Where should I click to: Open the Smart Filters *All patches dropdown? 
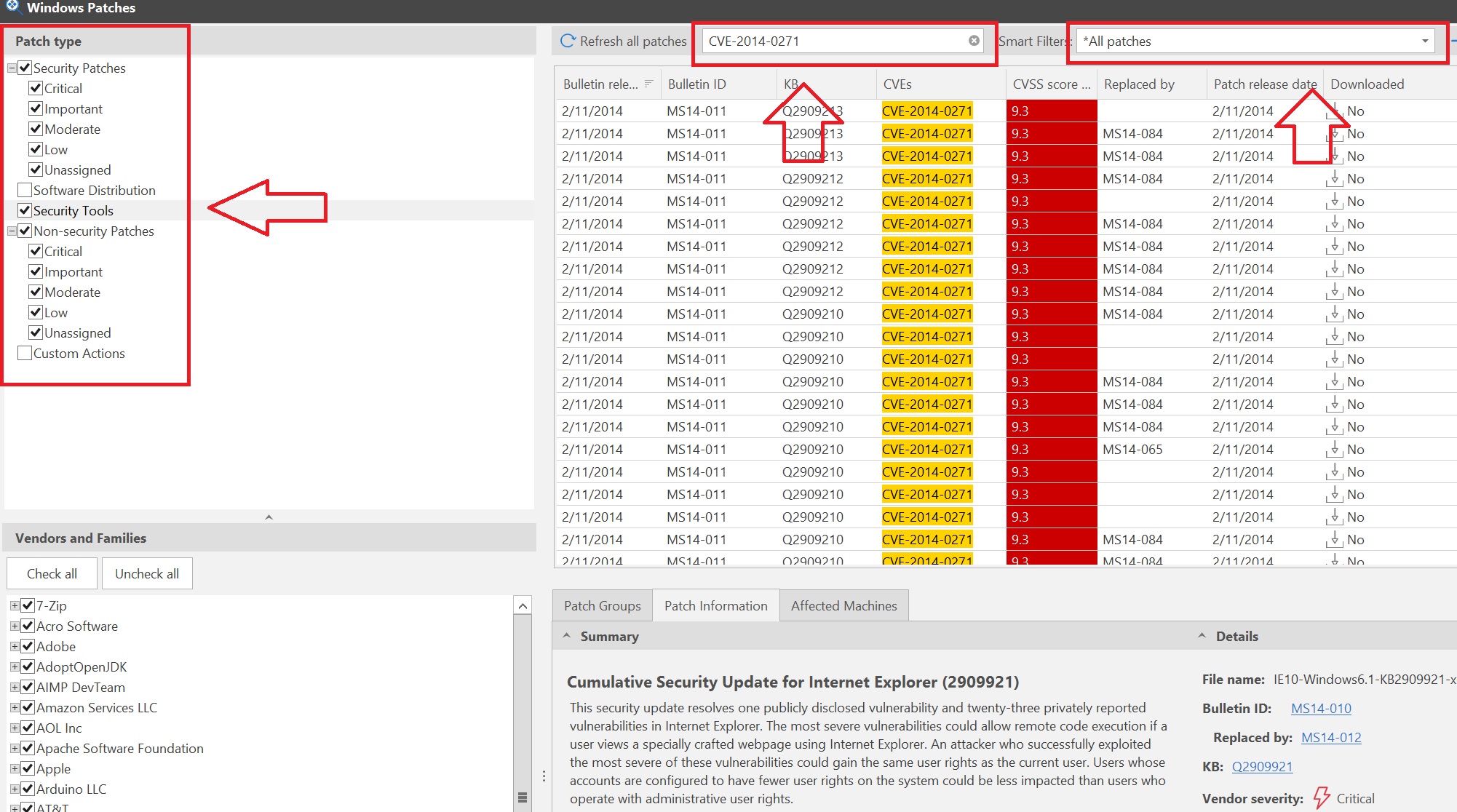click(x=1425, y=41)
